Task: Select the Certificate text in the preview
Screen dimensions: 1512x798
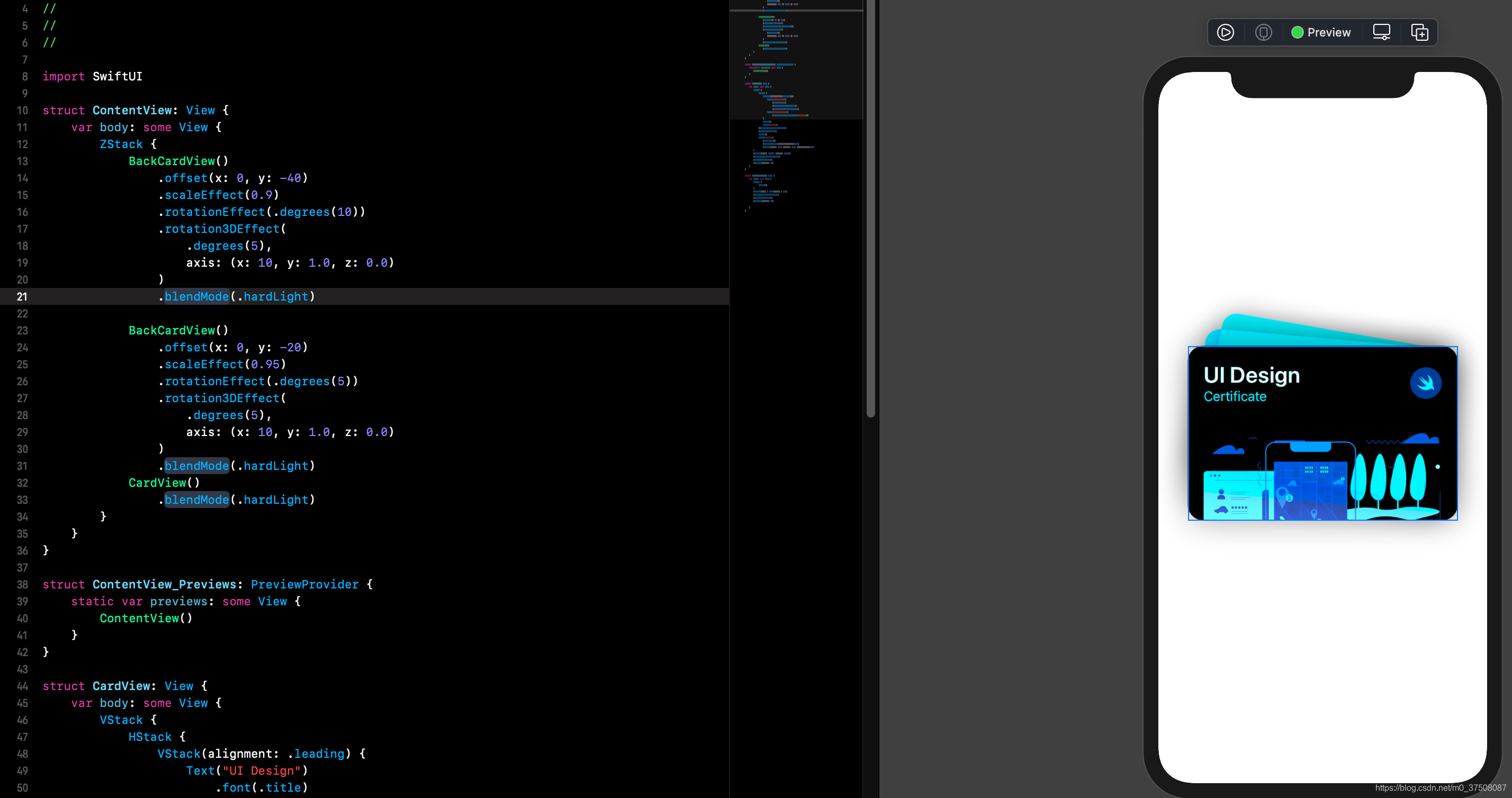Action: [1235, 397]
